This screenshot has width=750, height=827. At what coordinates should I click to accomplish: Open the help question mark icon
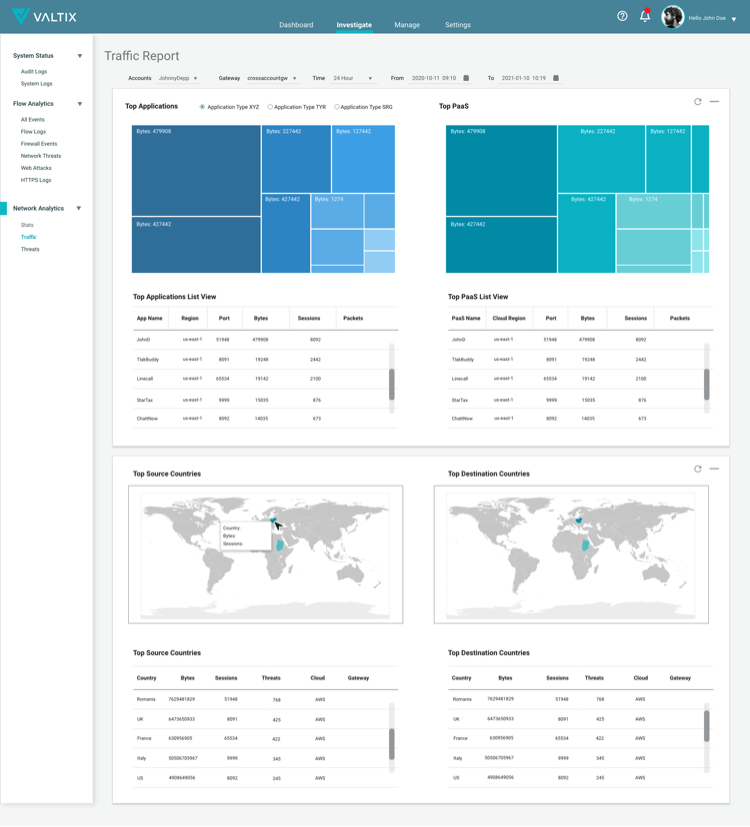[x=622, y=16]
